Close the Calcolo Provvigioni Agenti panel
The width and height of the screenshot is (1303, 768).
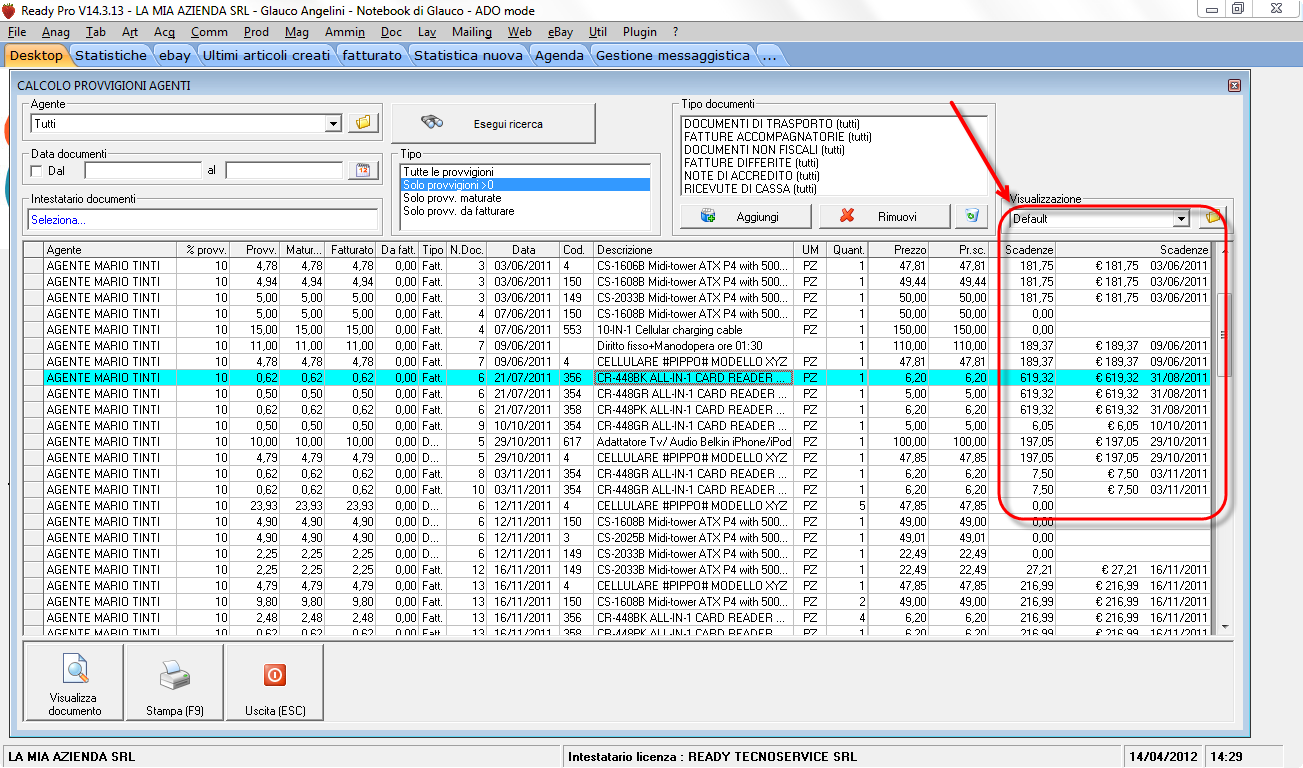tap(1231, 86)
